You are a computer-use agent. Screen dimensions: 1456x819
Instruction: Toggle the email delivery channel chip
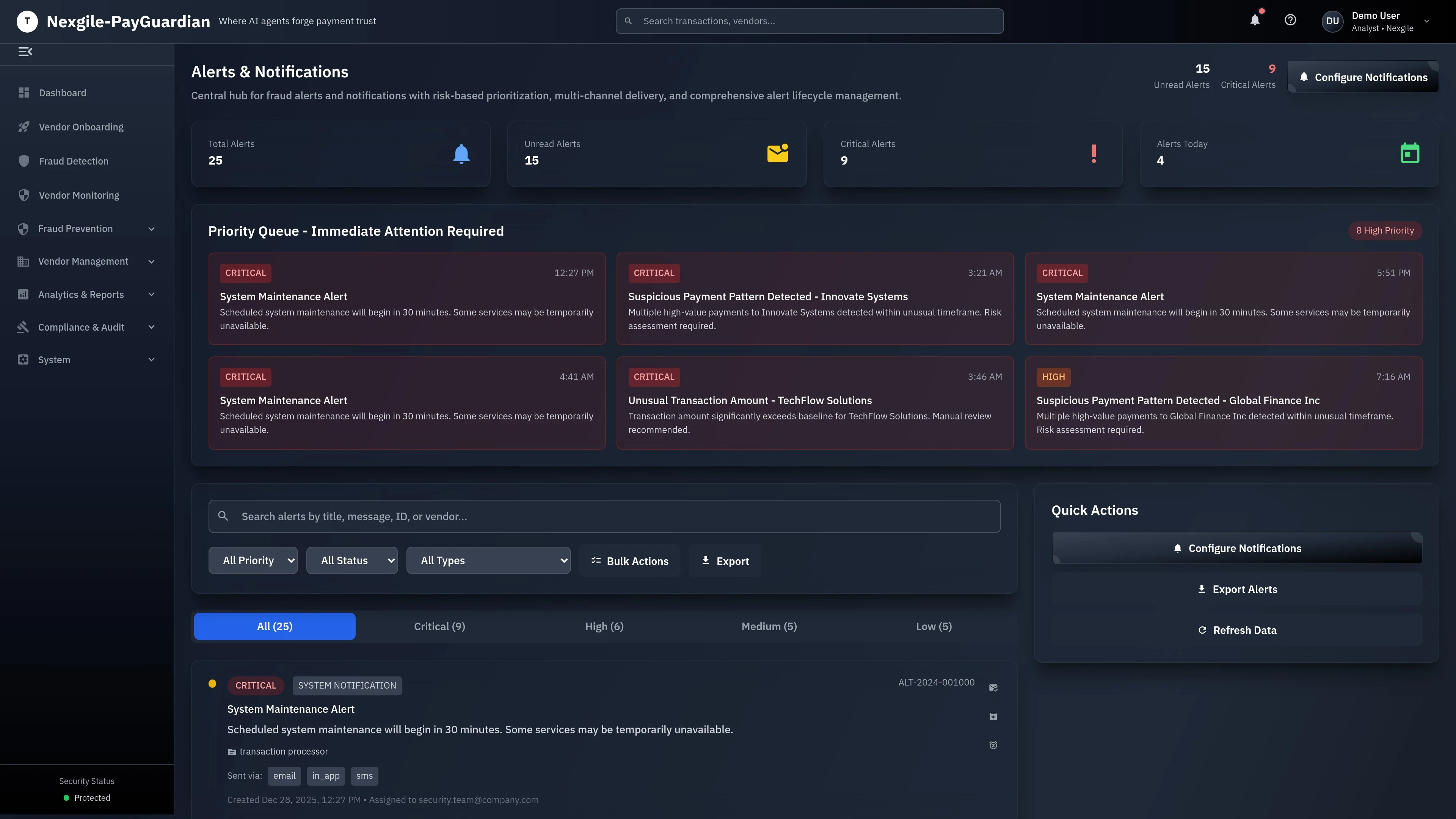[x=284, y=775]
